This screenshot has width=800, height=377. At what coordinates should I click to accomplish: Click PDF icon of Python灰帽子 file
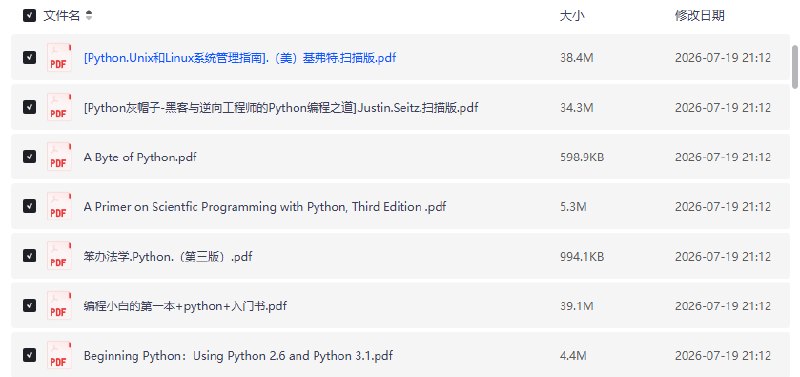59,107
